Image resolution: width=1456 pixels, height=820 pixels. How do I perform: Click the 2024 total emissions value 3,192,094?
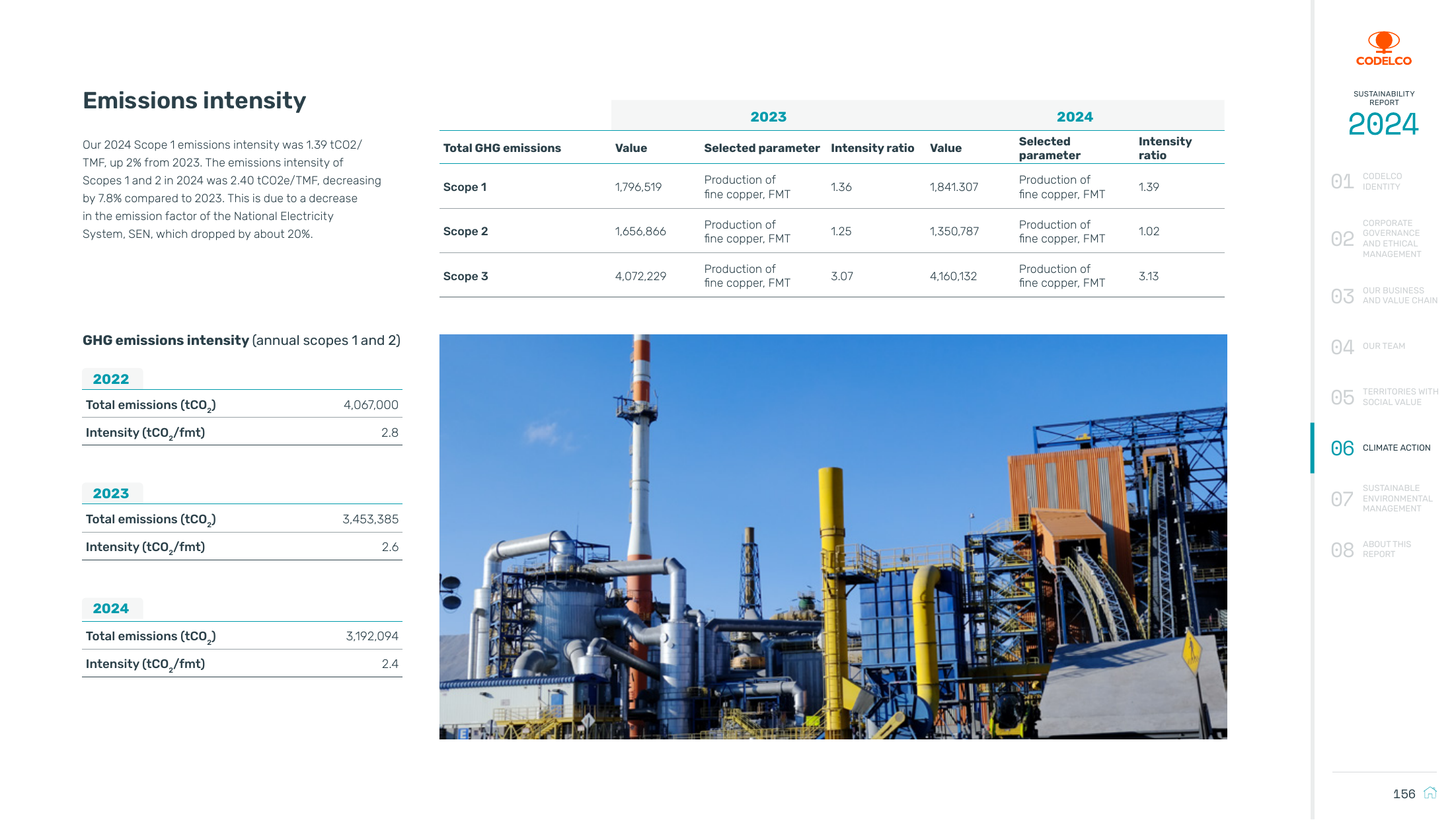(372, 636)
